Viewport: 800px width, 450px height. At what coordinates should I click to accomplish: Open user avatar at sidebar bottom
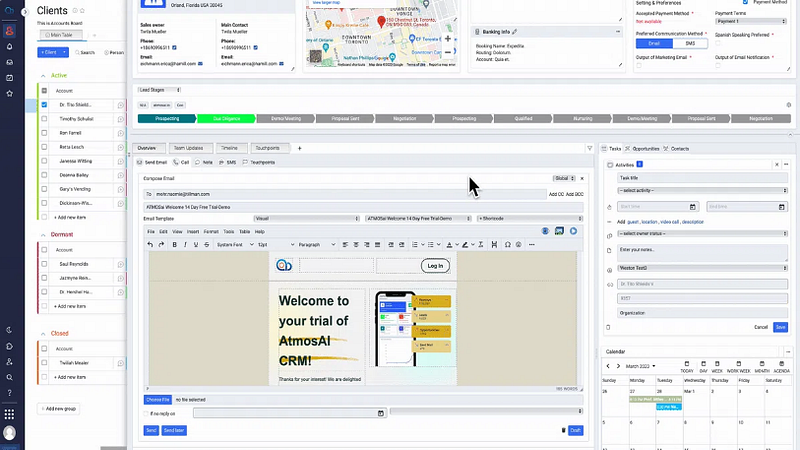tap(9, 433)
